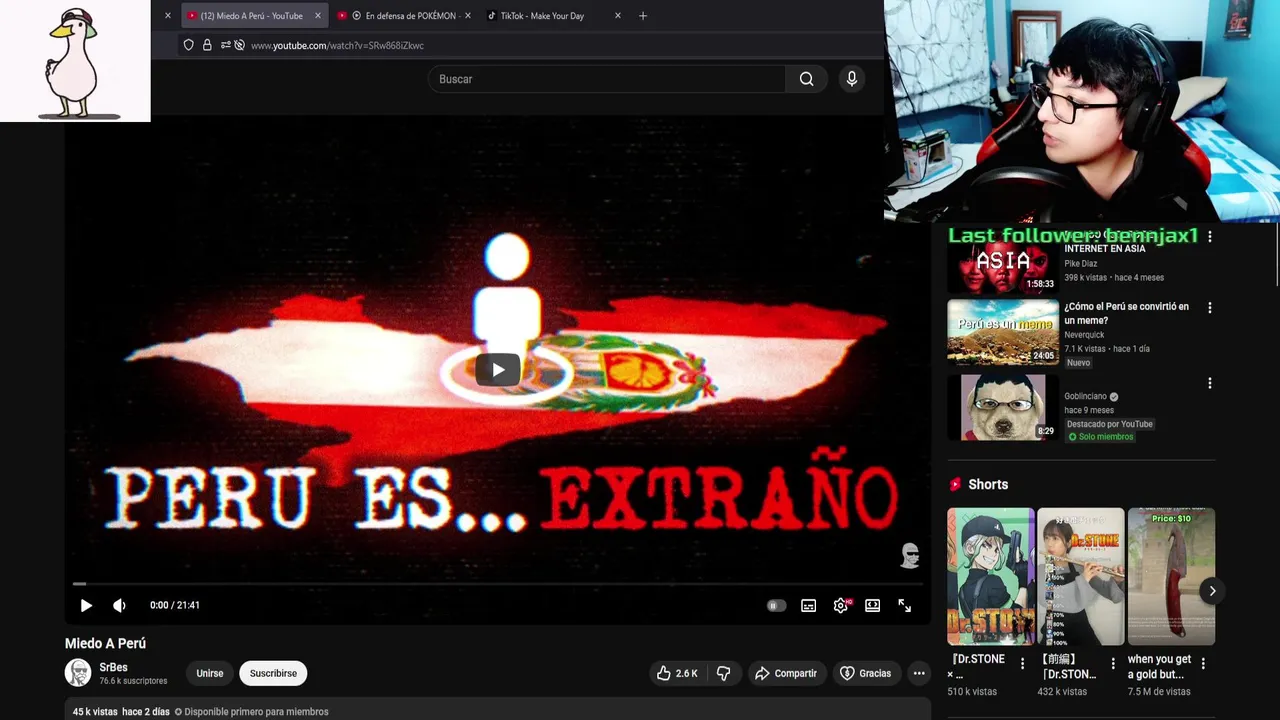Open ¿Cómo el Perú se convirtió en un meme?
The height and width of the screenshot is (720, 1280).
click(x=1126, y=313)
